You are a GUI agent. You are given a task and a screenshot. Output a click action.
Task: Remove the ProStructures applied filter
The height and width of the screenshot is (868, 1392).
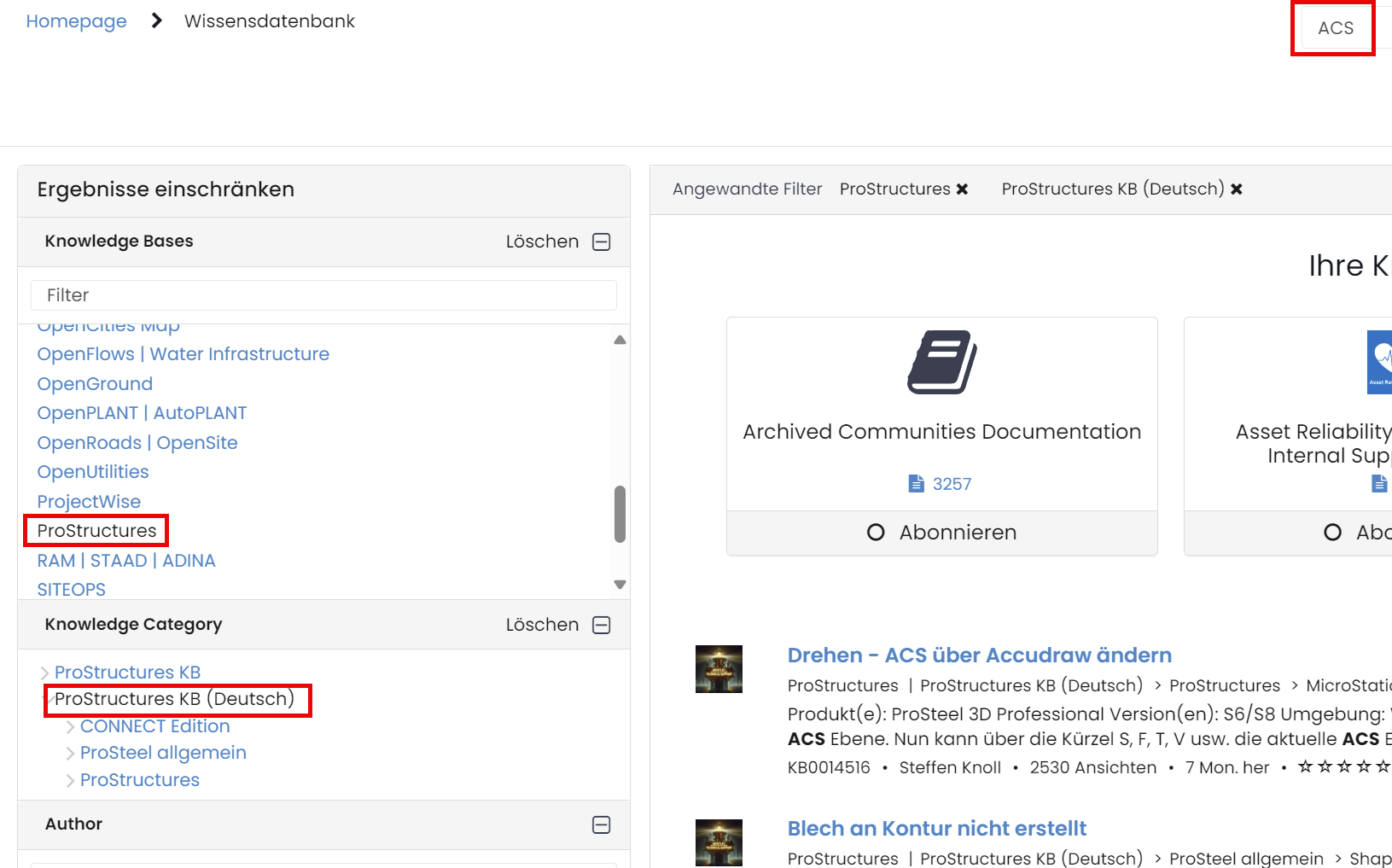(962, 189)
